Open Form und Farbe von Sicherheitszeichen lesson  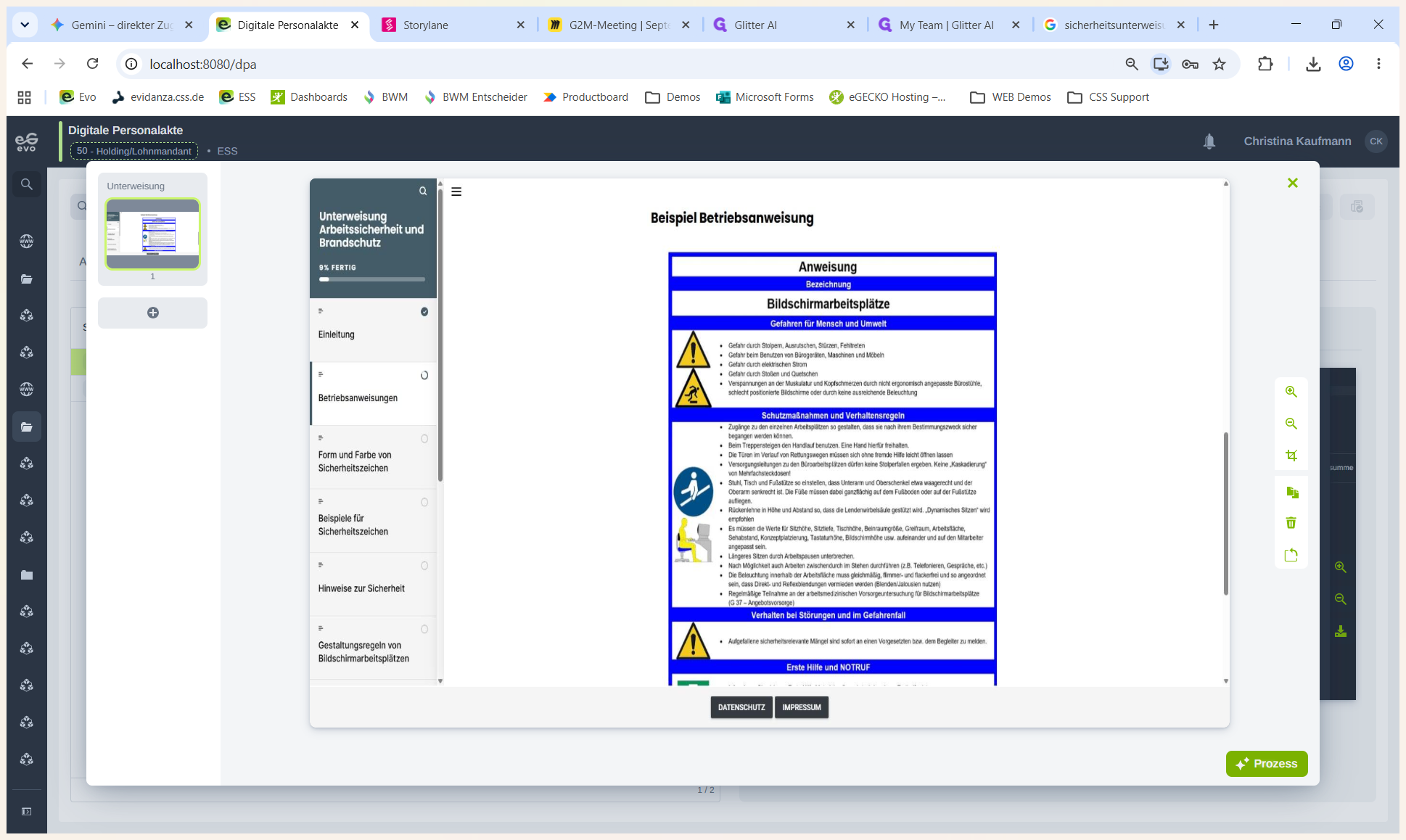373,457
